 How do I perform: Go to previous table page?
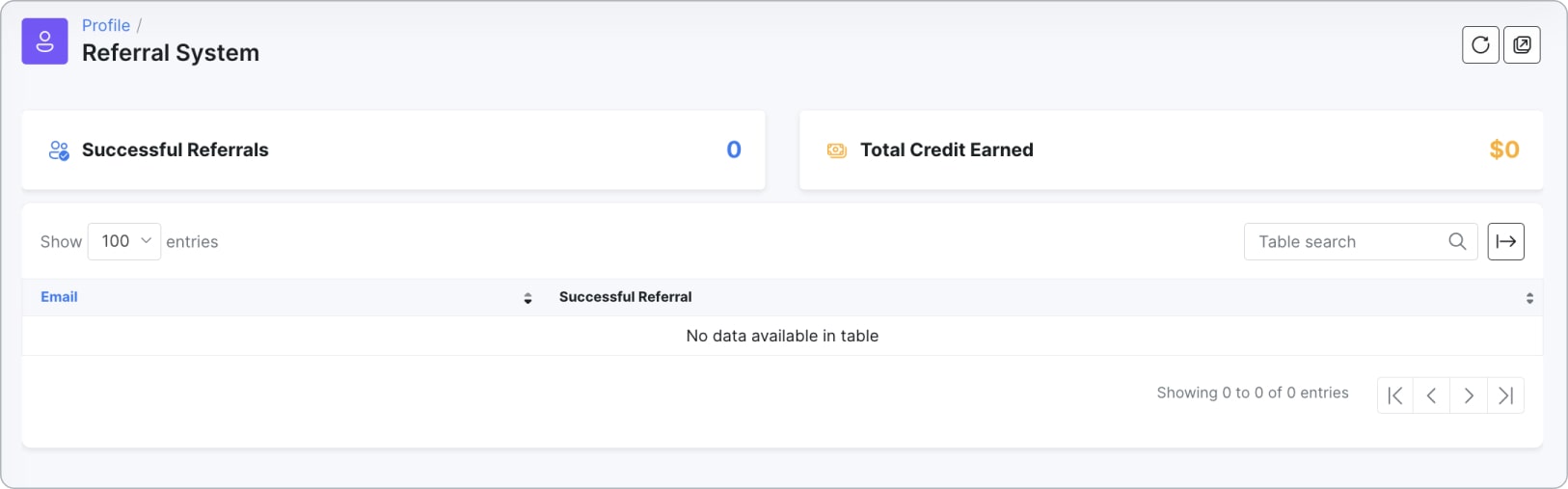[x=1432, y=395]
